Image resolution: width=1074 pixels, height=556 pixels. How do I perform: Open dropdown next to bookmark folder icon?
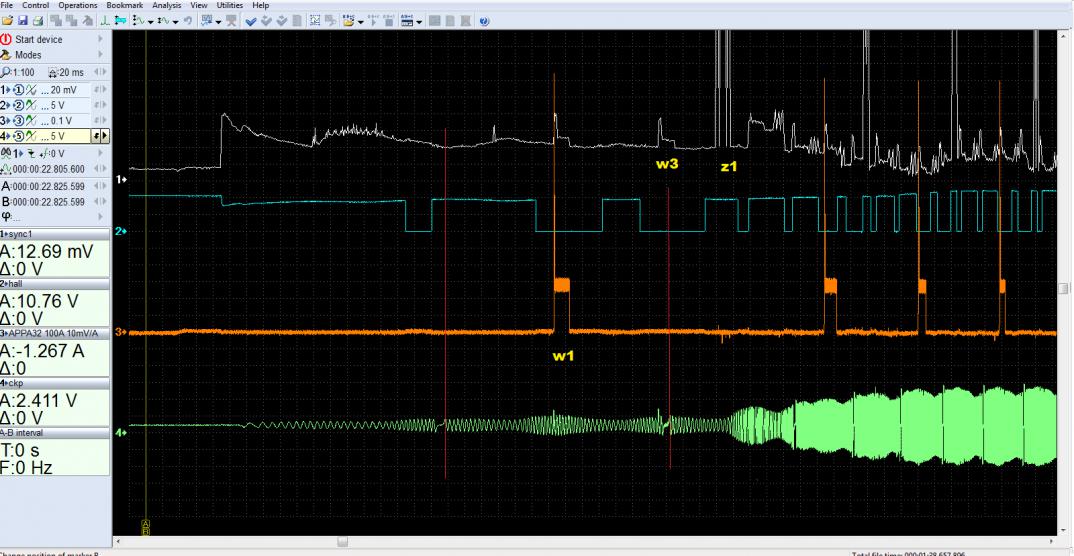361,22
